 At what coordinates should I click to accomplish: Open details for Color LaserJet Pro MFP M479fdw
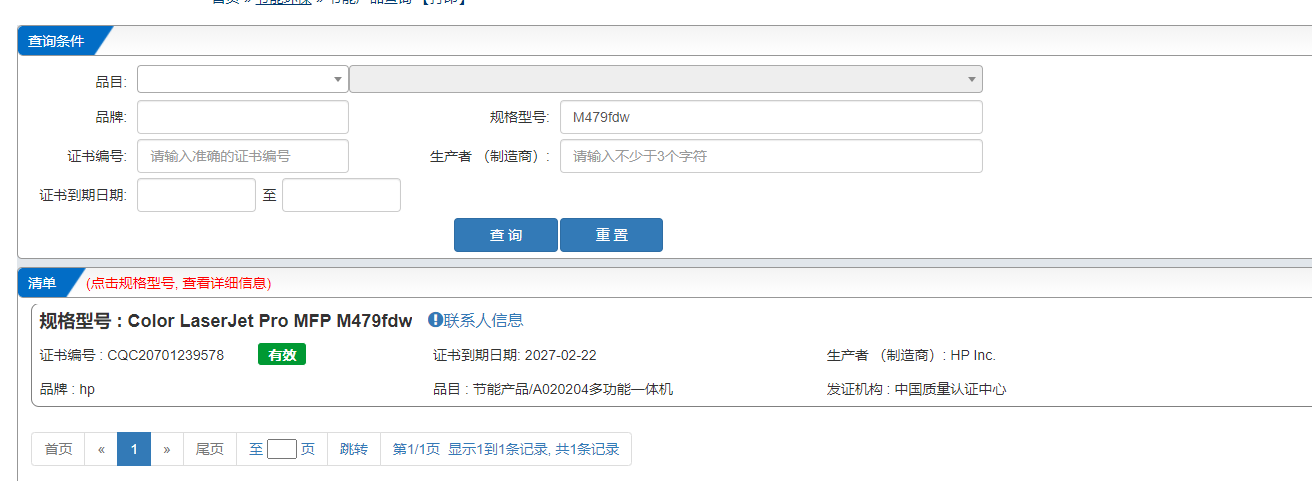click(270, 321)
